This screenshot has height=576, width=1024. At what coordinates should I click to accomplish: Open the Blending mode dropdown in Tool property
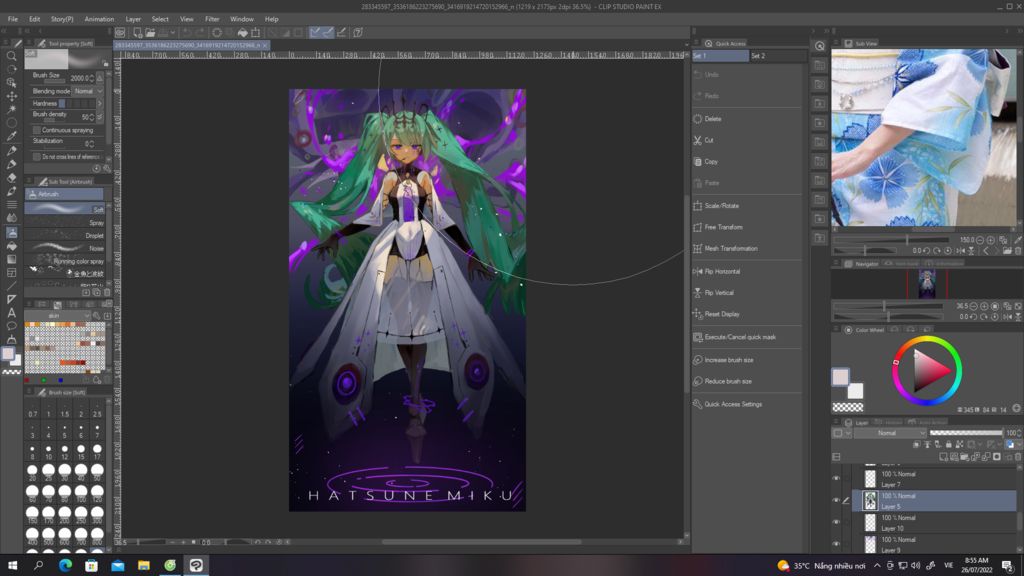click(x=87, y=91)
